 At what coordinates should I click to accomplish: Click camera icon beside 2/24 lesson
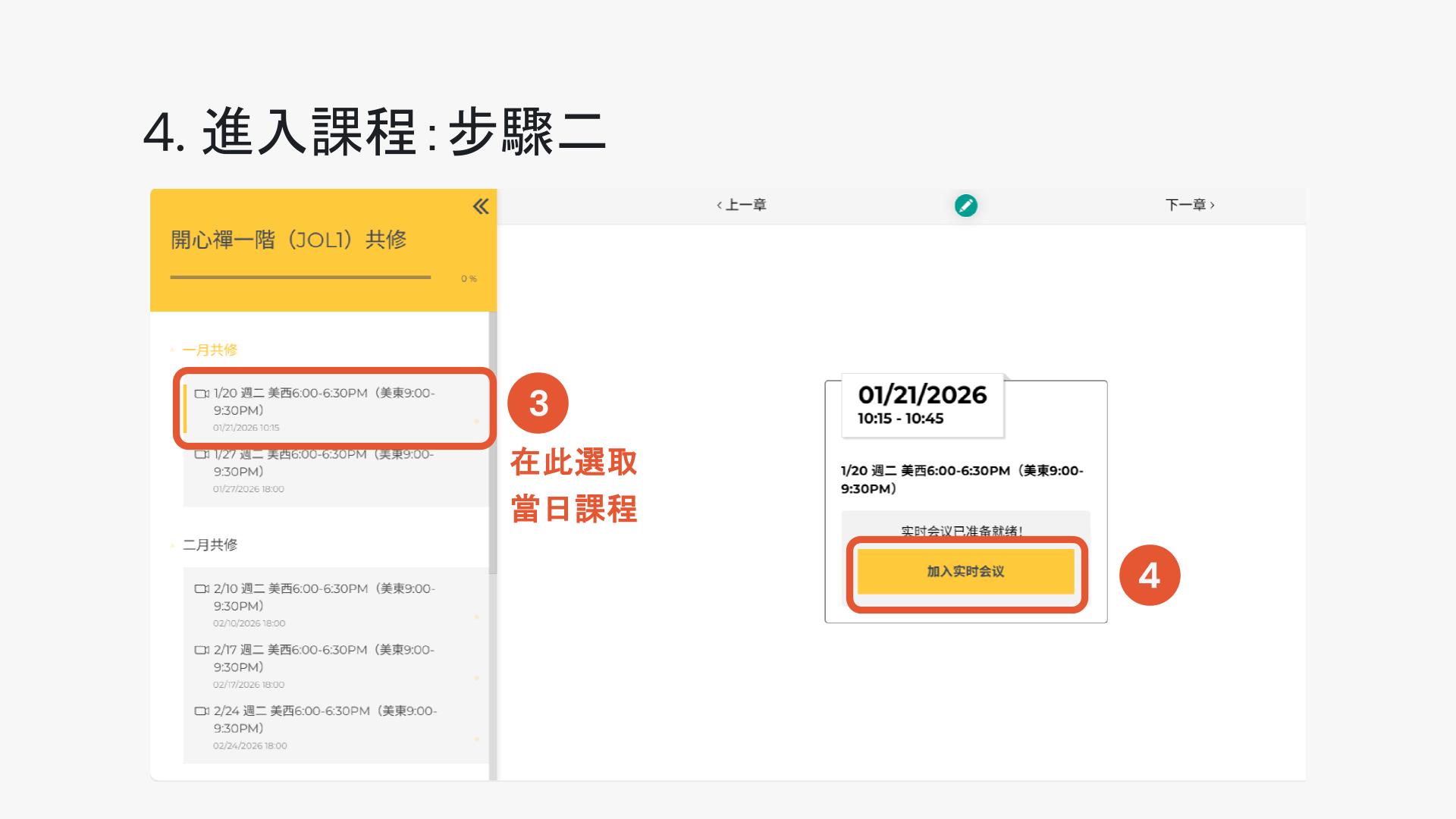point(202,711)
